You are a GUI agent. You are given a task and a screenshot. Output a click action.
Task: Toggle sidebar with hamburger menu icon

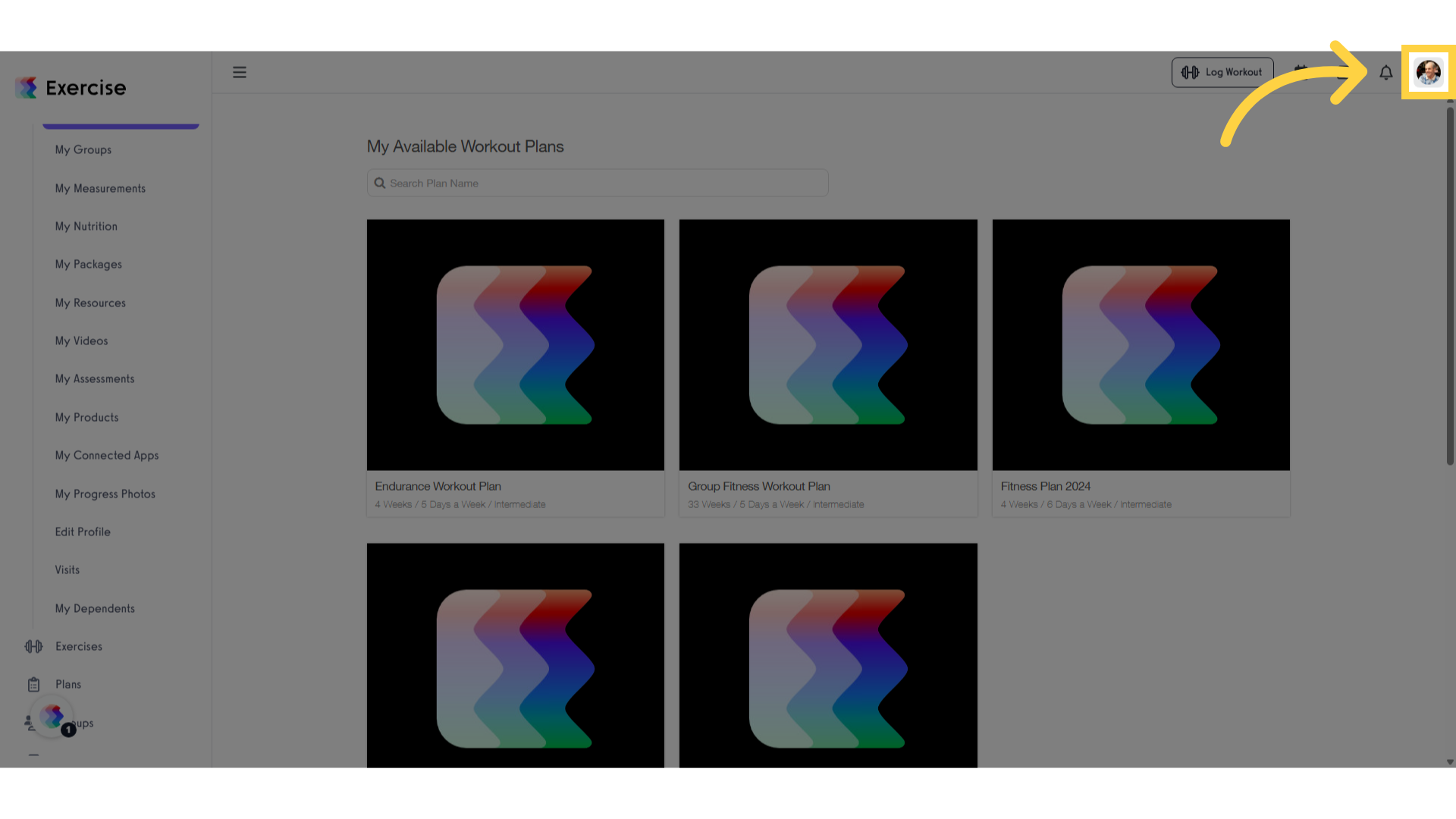pos(240,72)
